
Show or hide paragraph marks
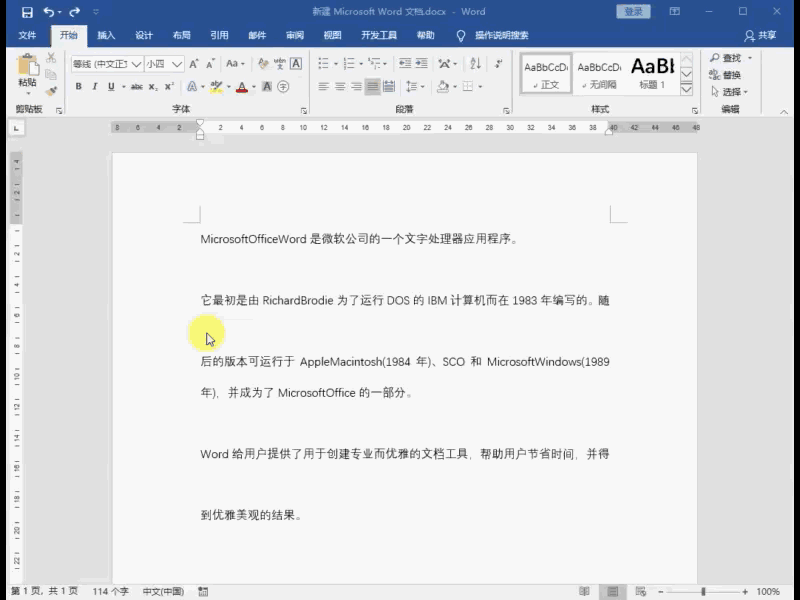(498, 64)
